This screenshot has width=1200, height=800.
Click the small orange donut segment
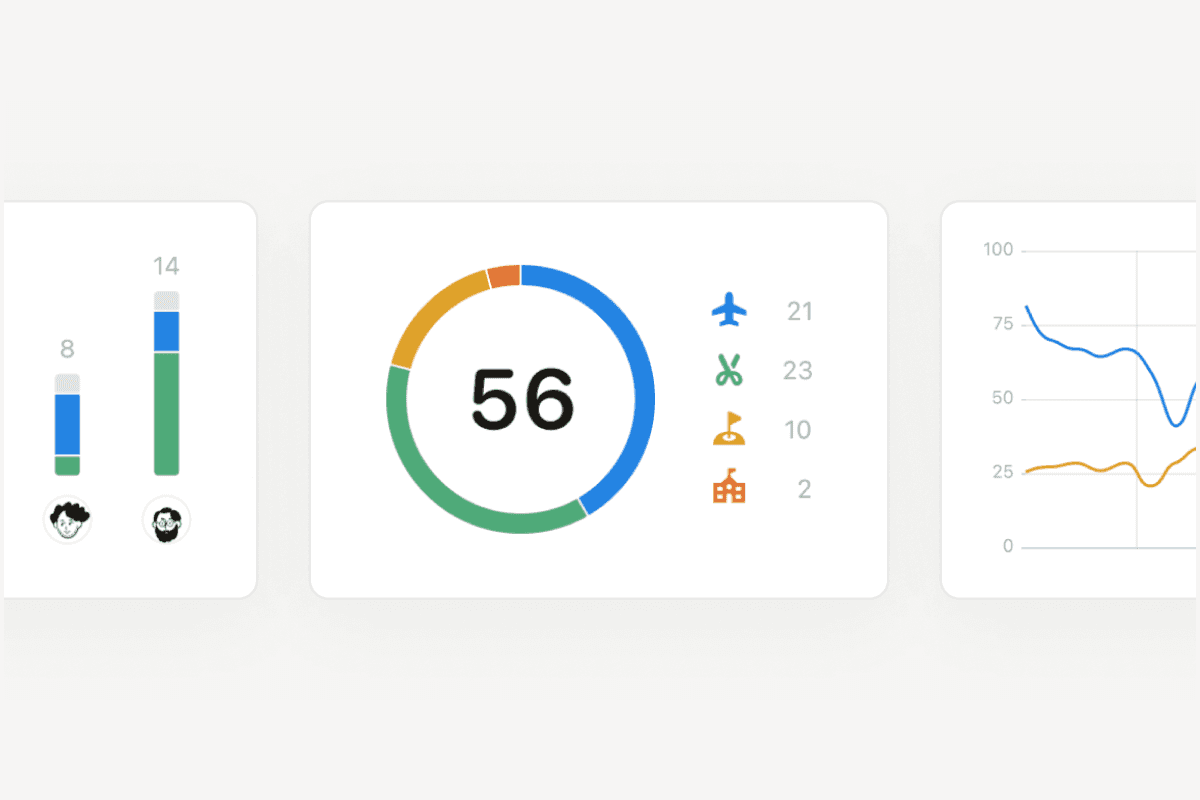(x=504, y=276)
